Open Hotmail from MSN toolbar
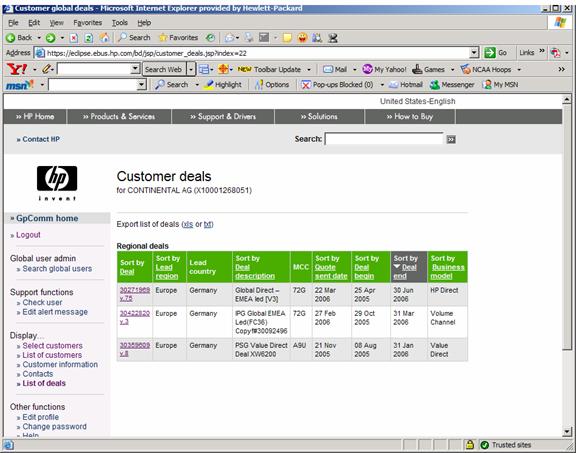The image size is (576, 453). [x=406, y=85]
